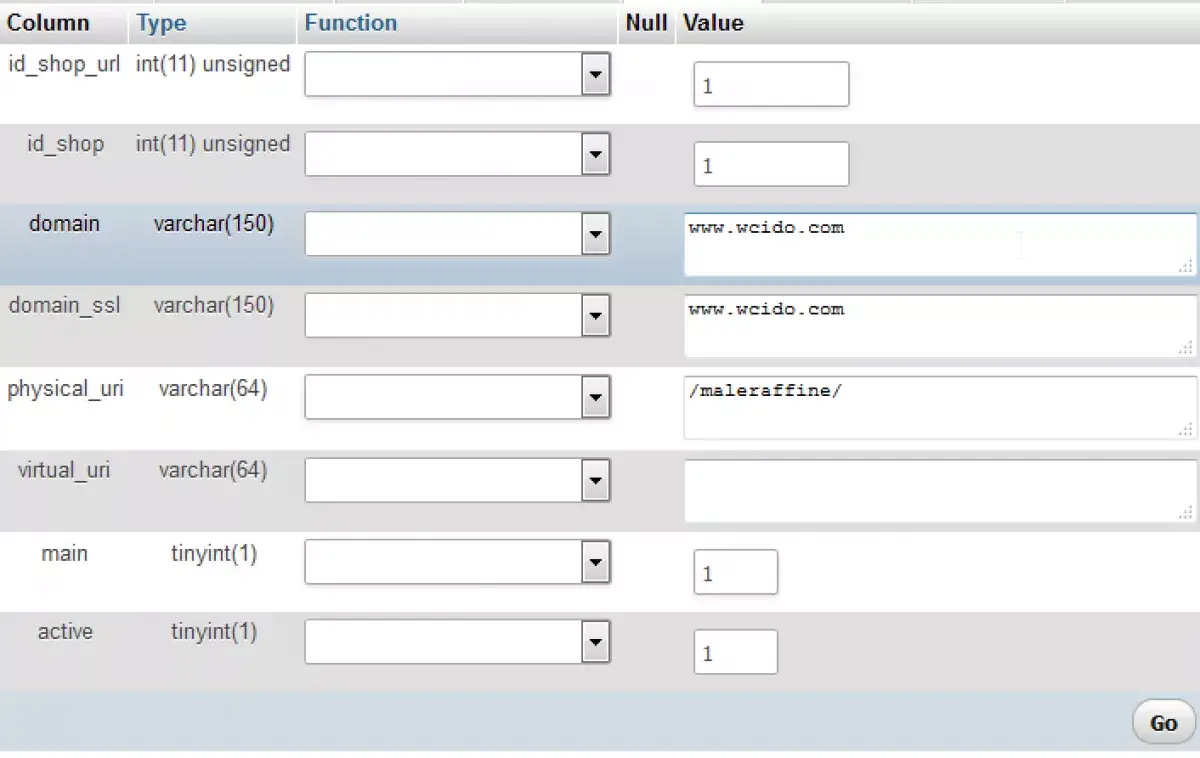Viewport: 1200px width, 758px height.
Task: Open the Function dropdown for virtual_uri
Action: click(457, 480)
